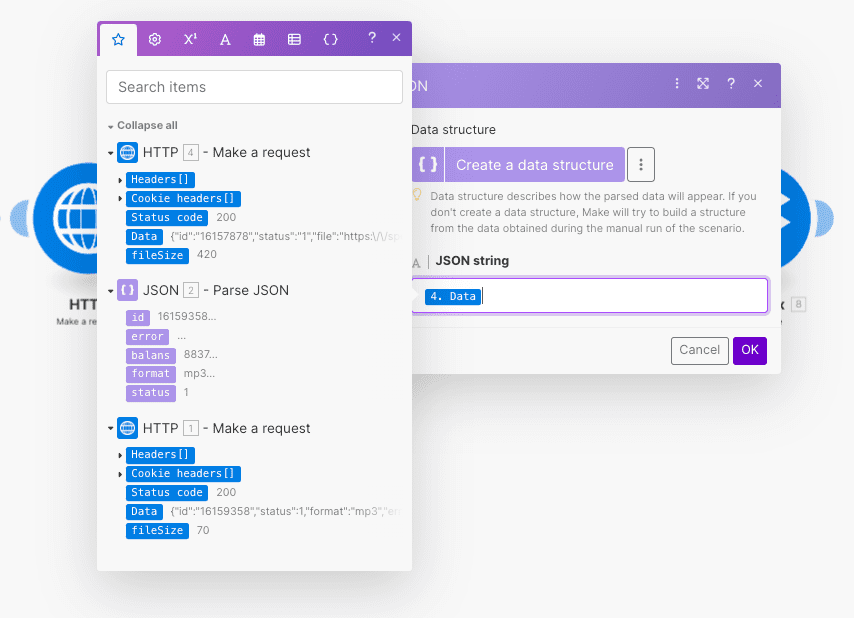The height and width of the screenshot is (618, 854).
Task: Expand JSON dialog to fullscreen
Action: 703,83
